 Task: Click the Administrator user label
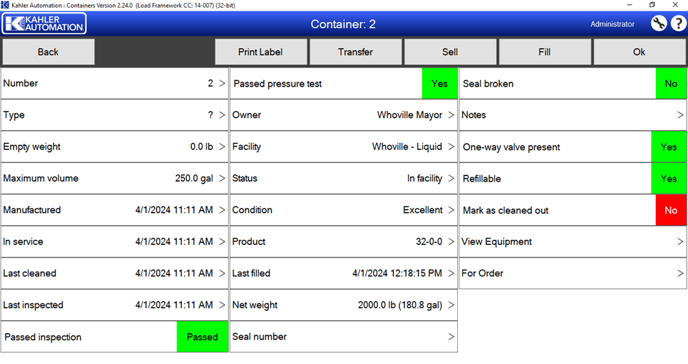(612, 24)
